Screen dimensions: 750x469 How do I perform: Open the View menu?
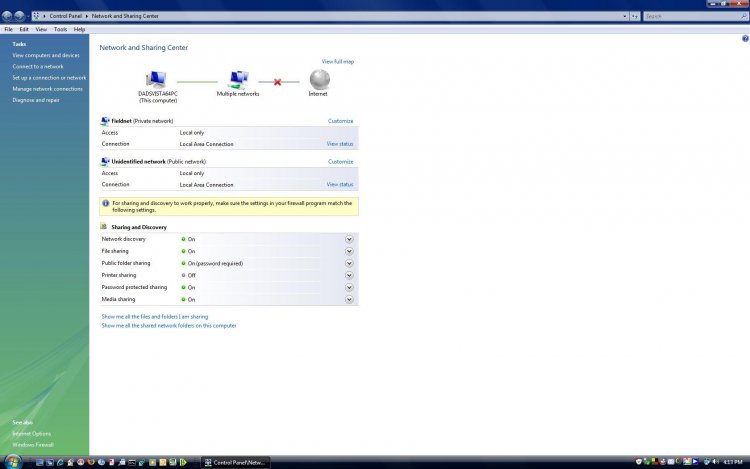click(x=41, y=29)
